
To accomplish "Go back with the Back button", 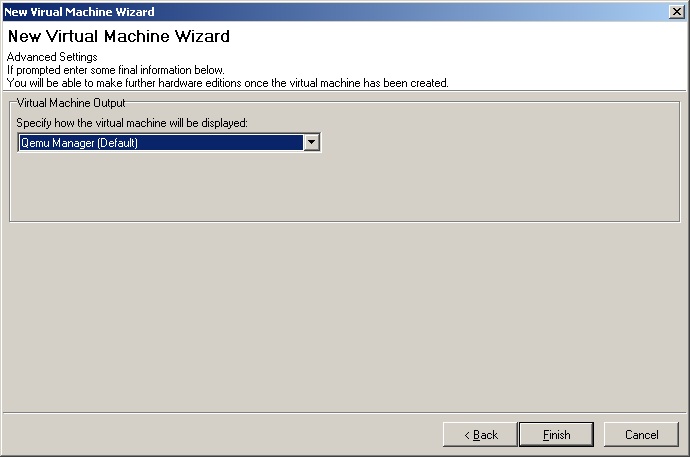I will pyautogui.click(x=480, y=435).
